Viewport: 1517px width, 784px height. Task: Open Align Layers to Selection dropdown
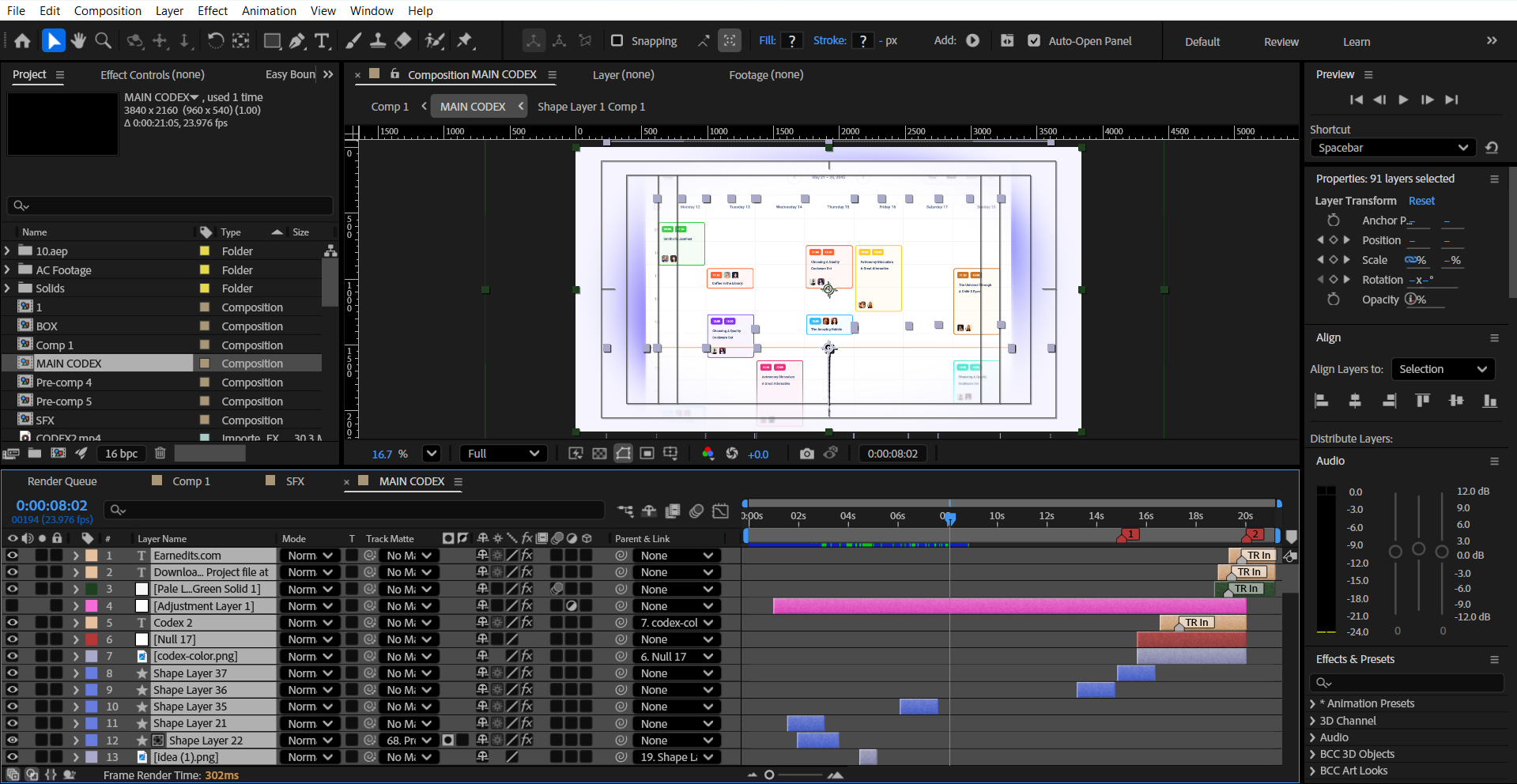tap(1443, 369)
